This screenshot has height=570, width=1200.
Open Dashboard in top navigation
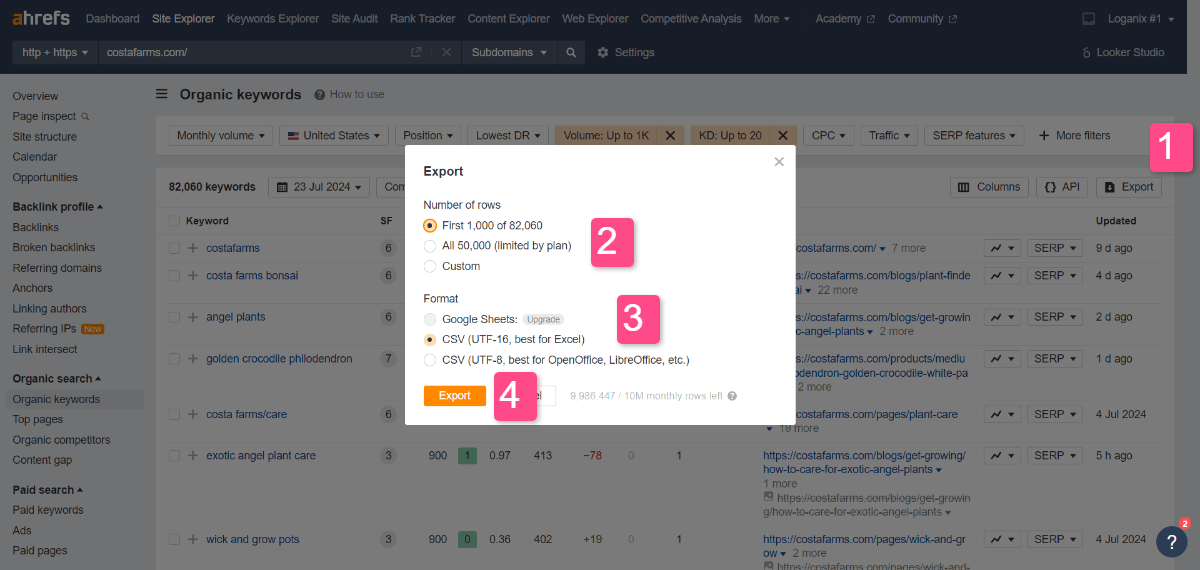click(x=113, y=18)
